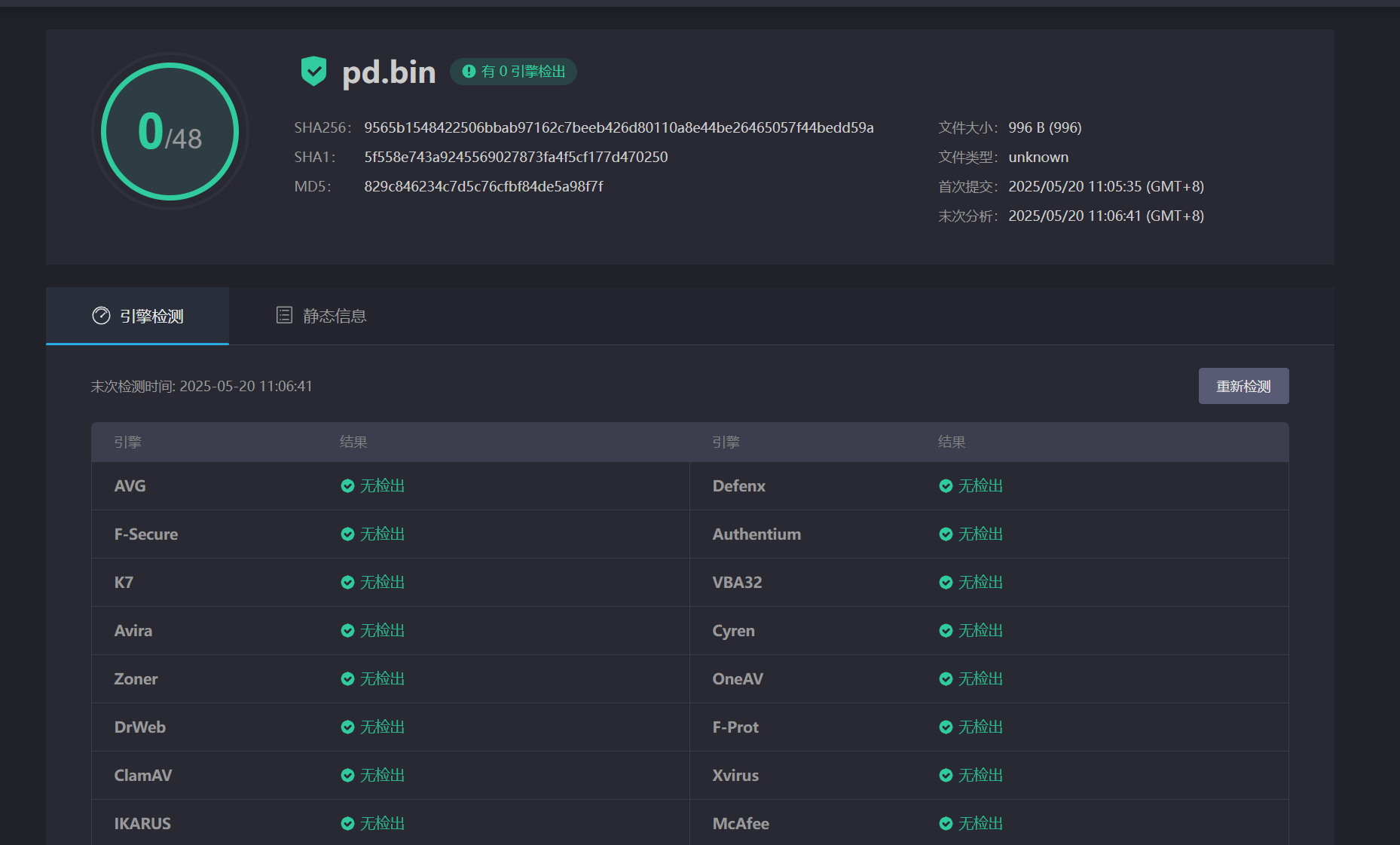This screenshot has height=845, width=1400.
Task: Click the green check icon in the F-Prot row
Action: point(946,727)
